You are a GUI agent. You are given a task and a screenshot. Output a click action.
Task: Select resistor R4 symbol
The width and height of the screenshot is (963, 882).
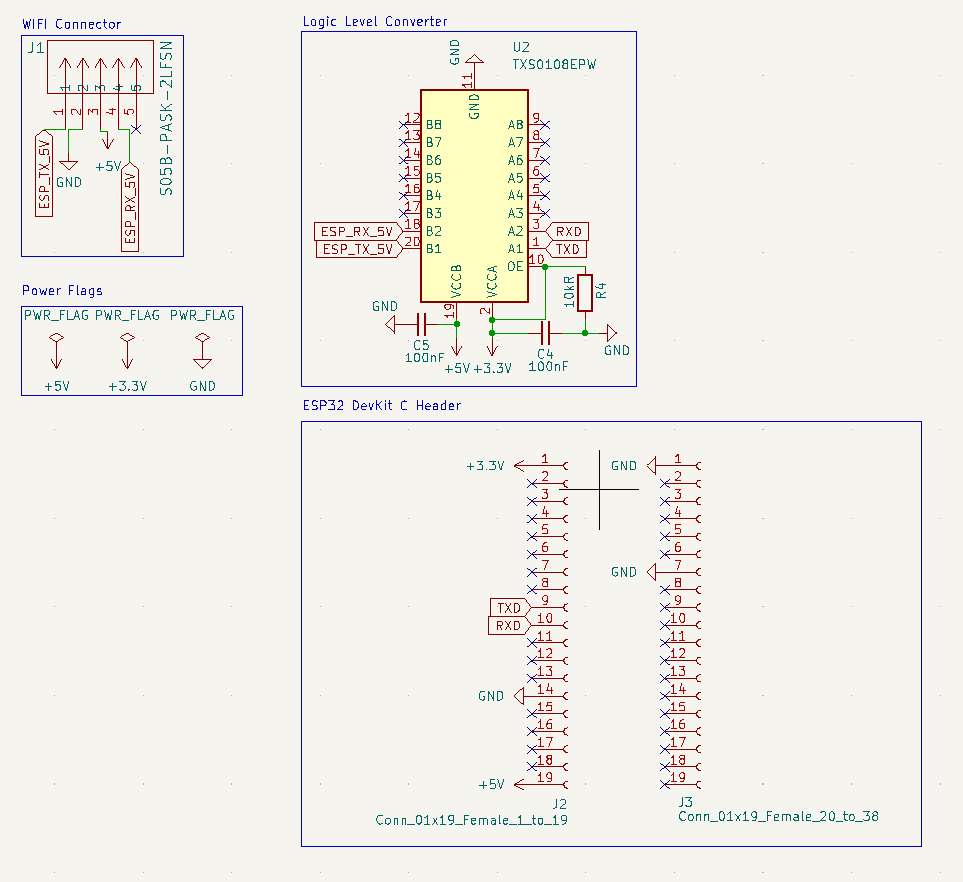585,293
